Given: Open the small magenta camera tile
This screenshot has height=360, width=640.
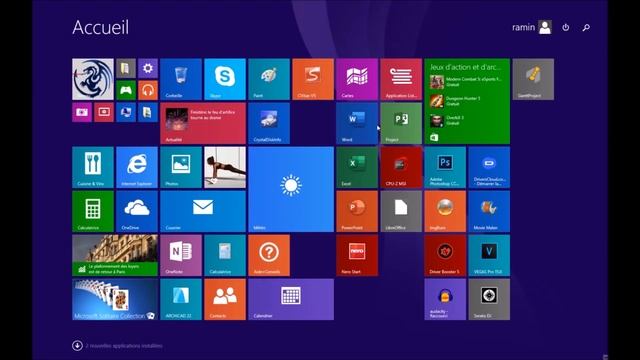Looking at the screenshot, I should pos(82,112).
